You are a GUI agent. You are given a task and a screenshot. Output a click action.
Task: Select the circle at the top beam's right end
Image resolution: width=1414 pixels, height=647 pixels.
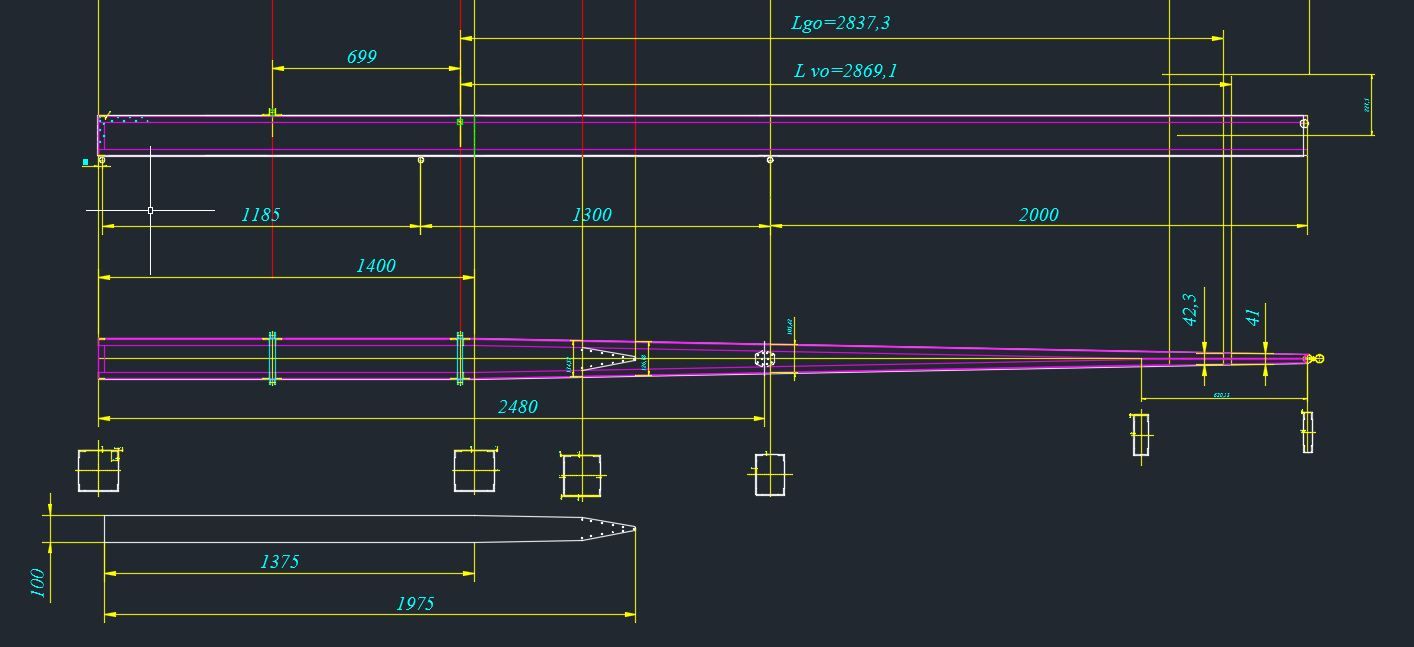pyautogui.click(x=1304, y=123)
